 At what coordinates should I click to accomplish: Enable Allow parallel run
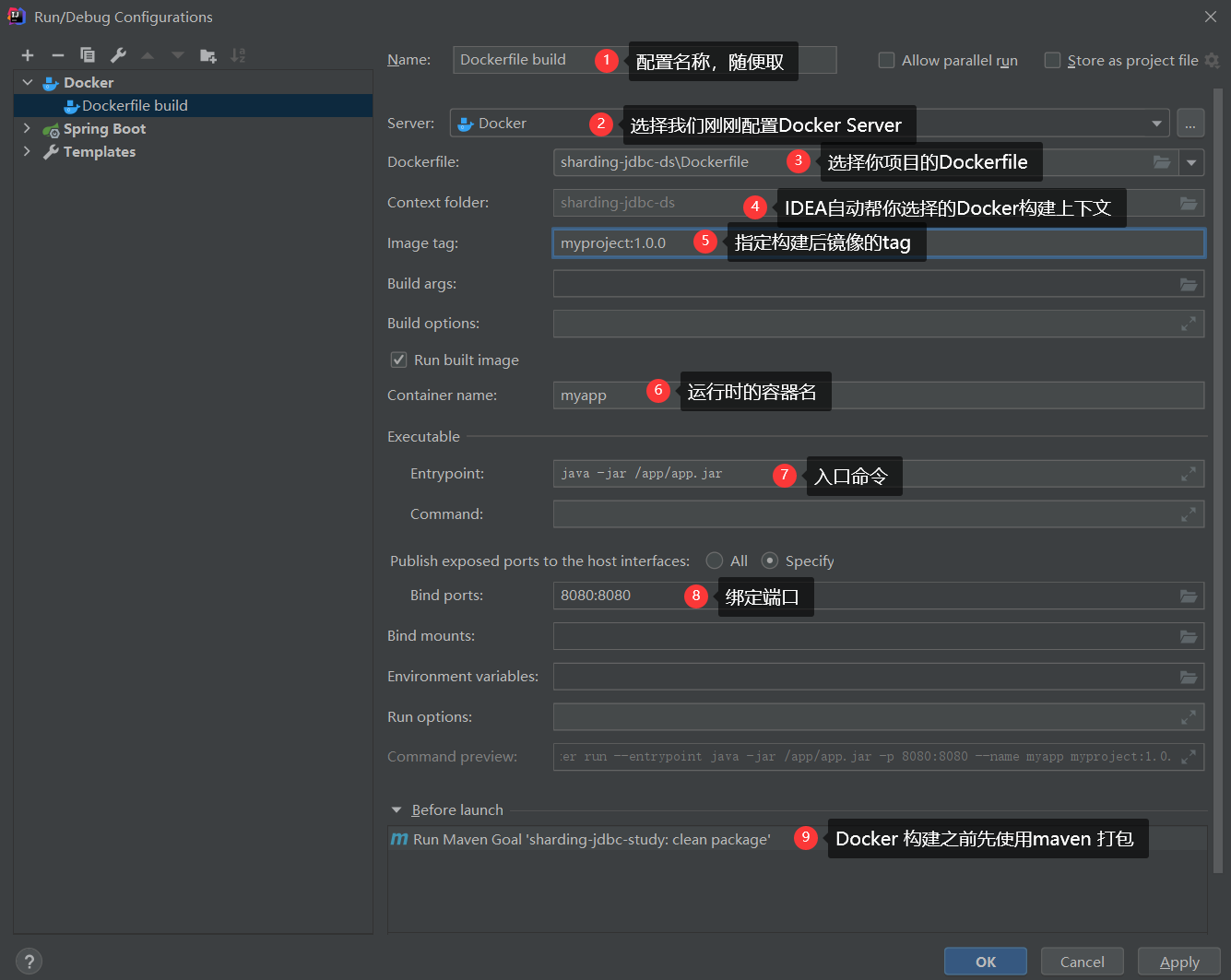click(x=886, y=60)
